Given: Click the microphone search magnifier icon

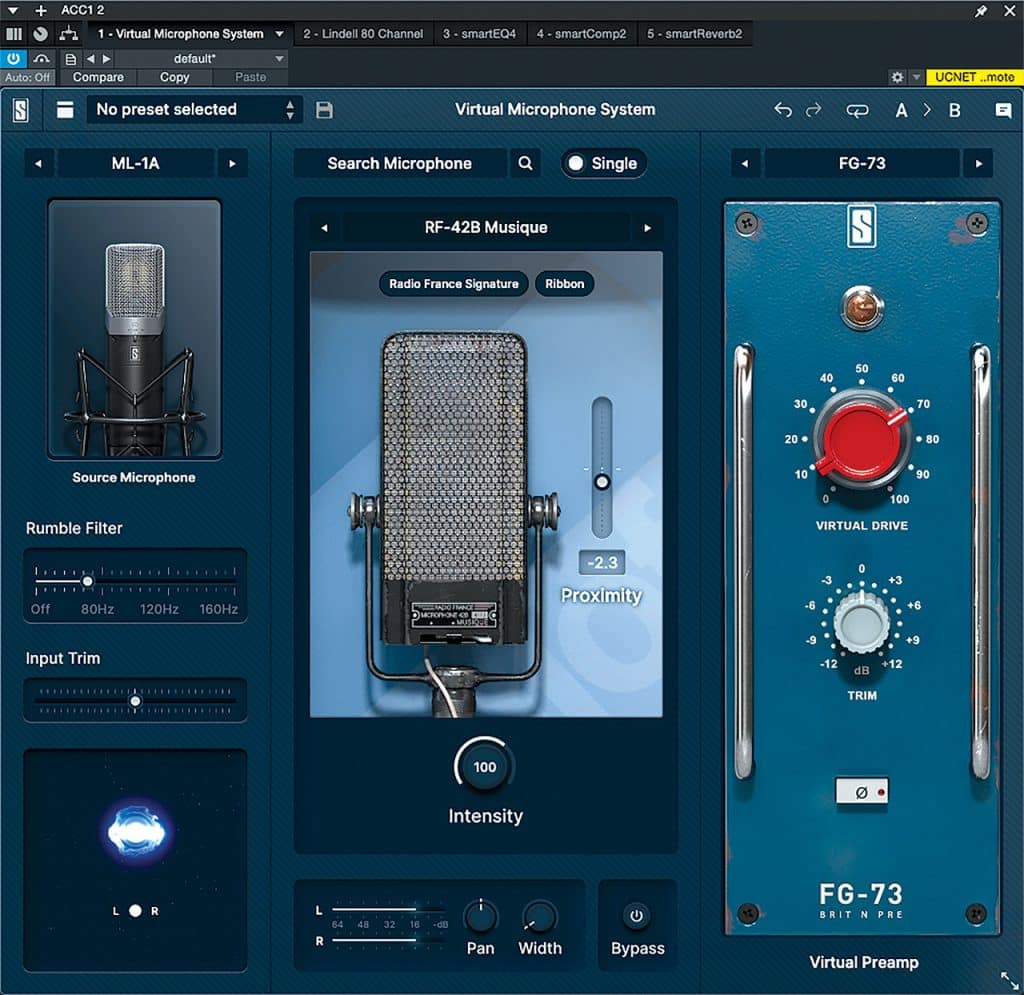Looking at the screenshot, I should coord(525,164).
